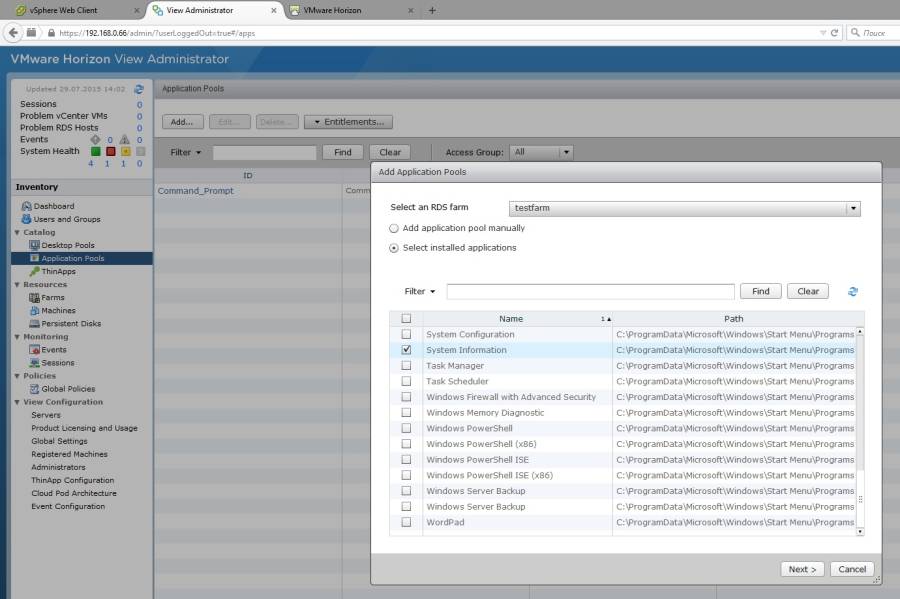
Task: Check the Windows Memory Diagnostic checkbox
Action: [x=406, y=413]
